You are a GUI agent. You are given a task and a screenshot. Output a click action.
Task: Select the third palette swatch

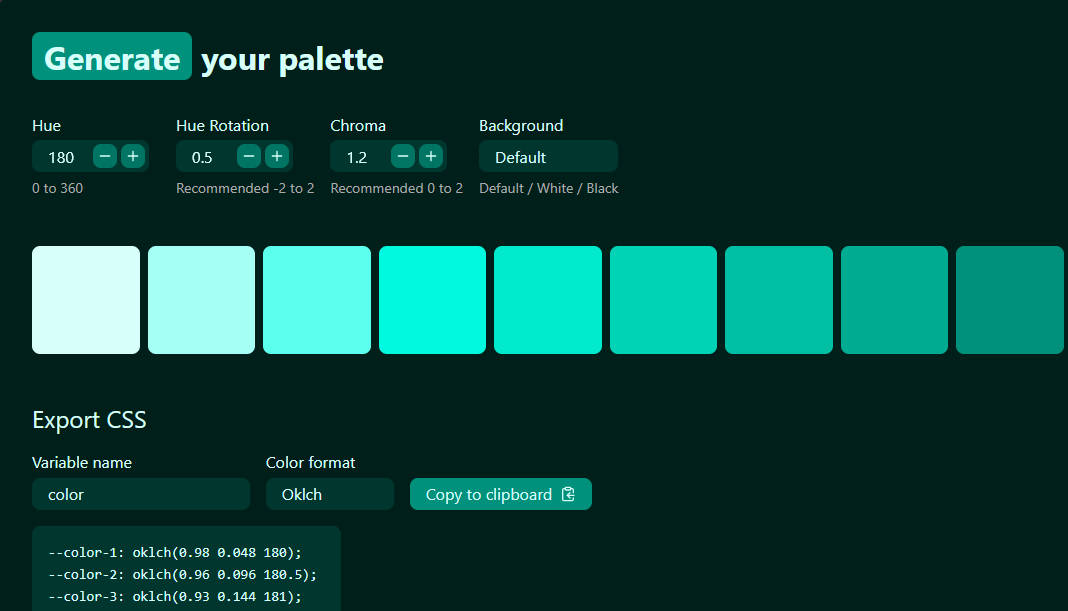point(317,300)
